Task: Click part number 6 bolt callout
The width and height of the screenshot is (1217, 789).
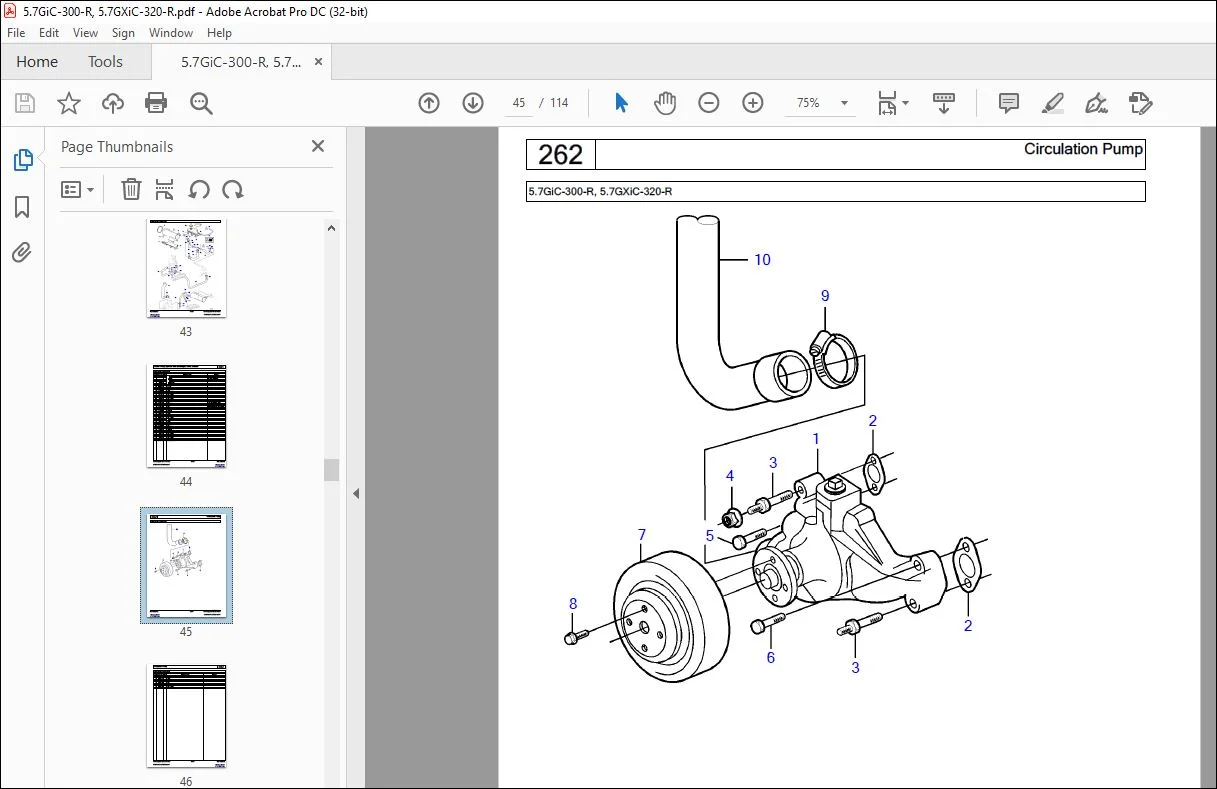Action: [770, 657]
